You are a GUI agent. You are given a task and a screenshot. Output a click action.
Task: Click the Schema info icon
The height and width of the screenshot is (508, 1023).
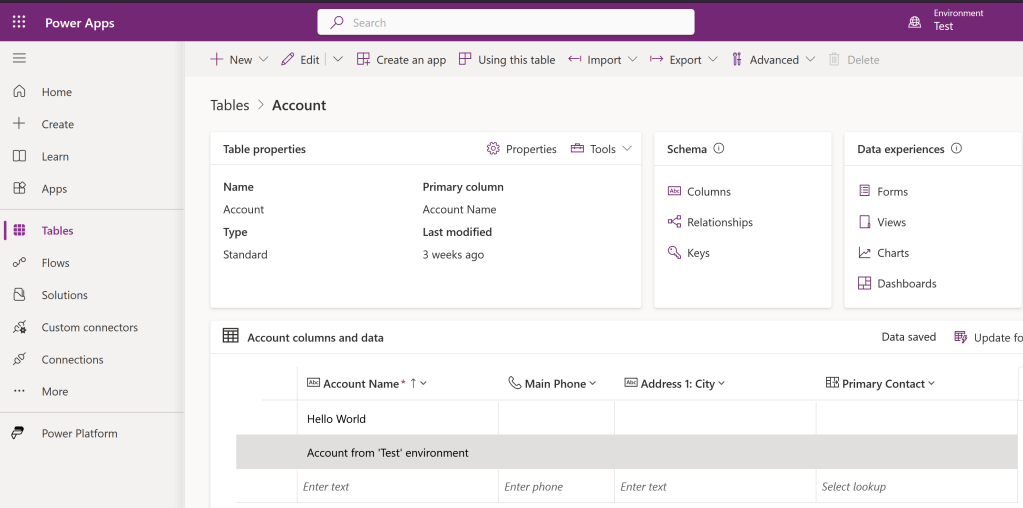click(718, 149)
